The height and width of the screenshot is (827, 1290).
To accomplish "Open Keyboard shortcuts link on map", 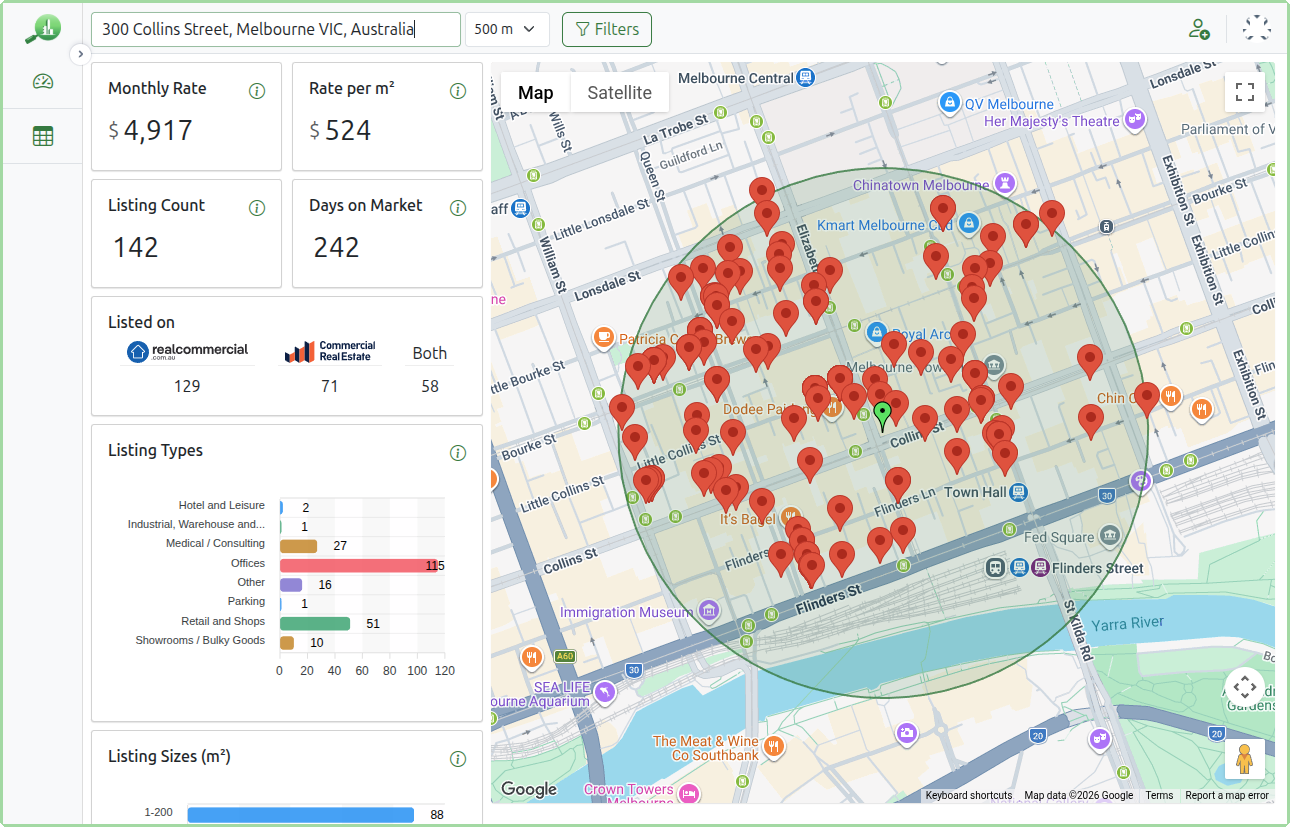I will (968, 796).
